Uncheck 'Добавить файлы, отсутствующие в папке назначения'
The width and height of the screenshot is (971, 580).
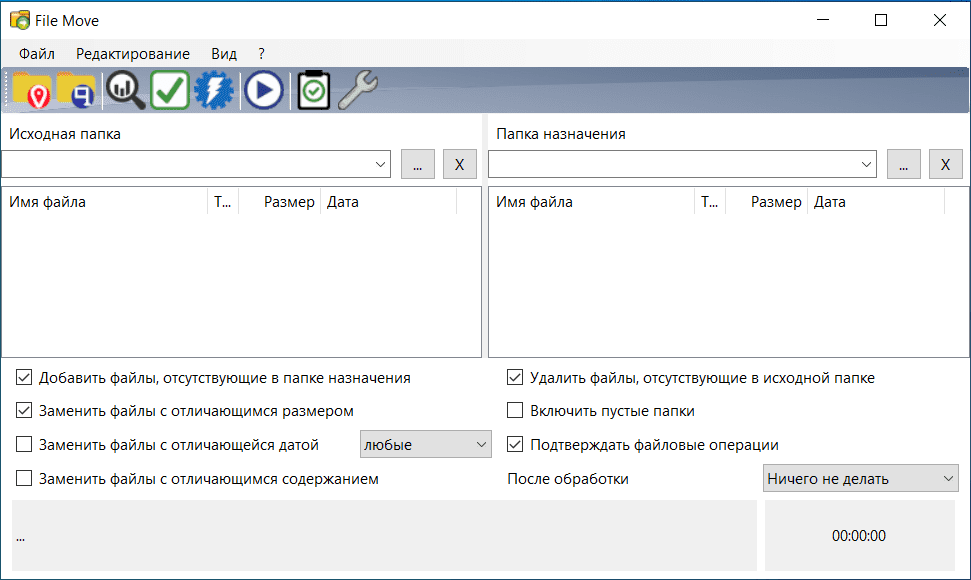25,378
